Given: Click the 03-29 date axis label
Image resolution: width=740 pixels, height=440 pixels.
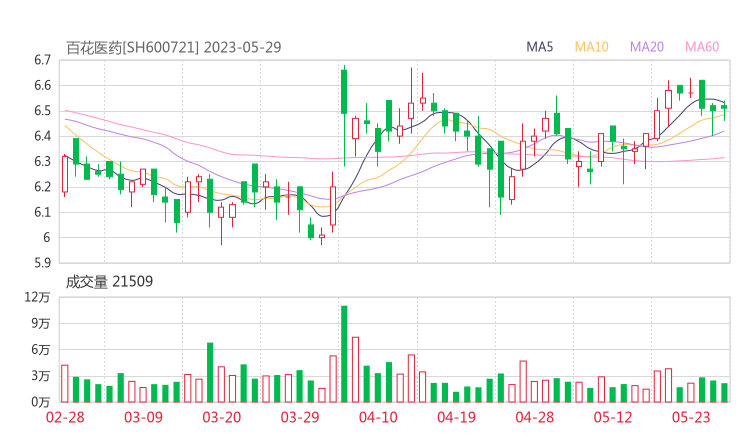Looking at the screenshot, I should pyautogui.click(x=300, y=417).
